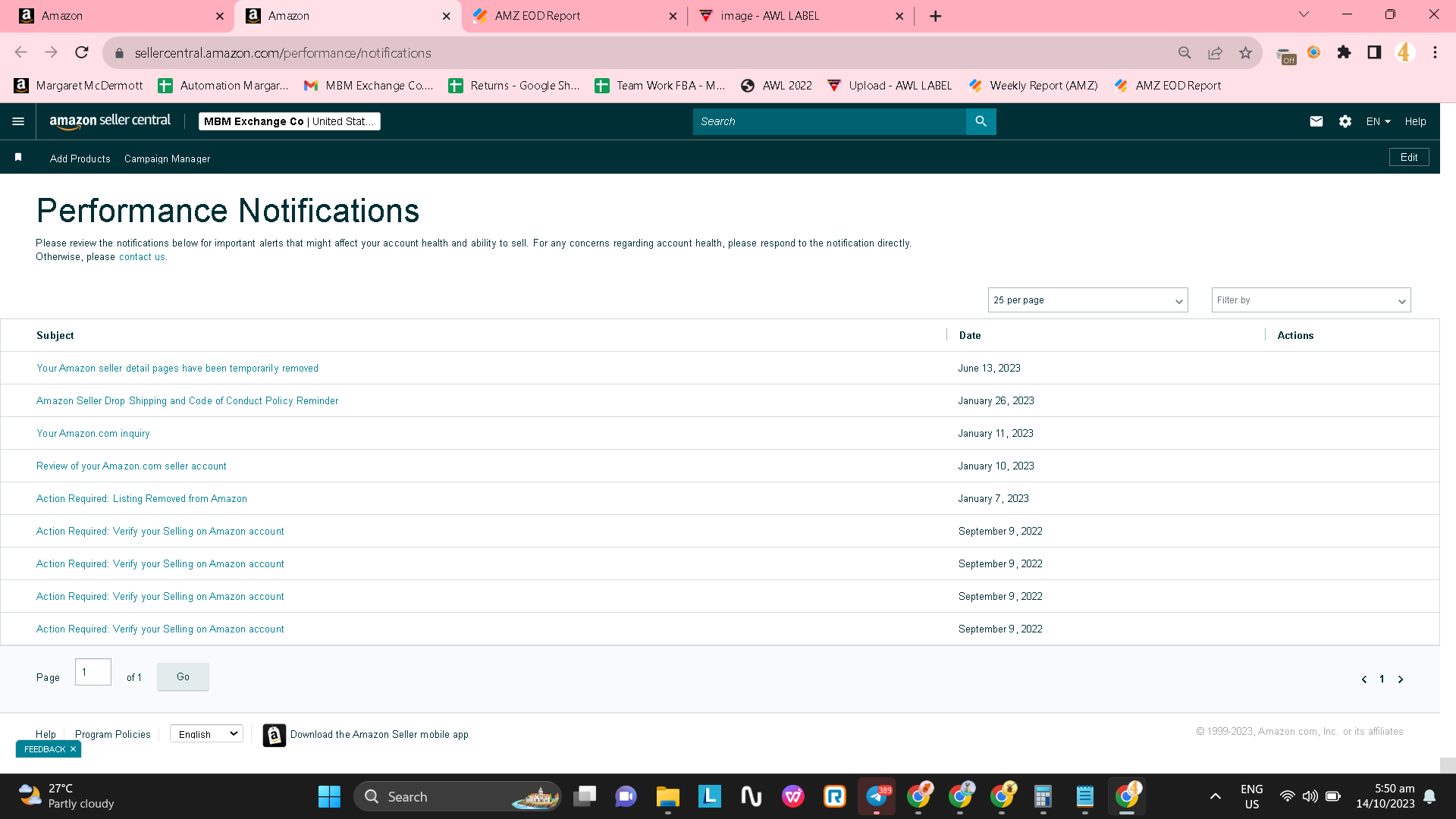Open the Program Policies footer link
The height and width of the screenshot is (819, 1456).
pyautogui.click(x=113, y=735)
